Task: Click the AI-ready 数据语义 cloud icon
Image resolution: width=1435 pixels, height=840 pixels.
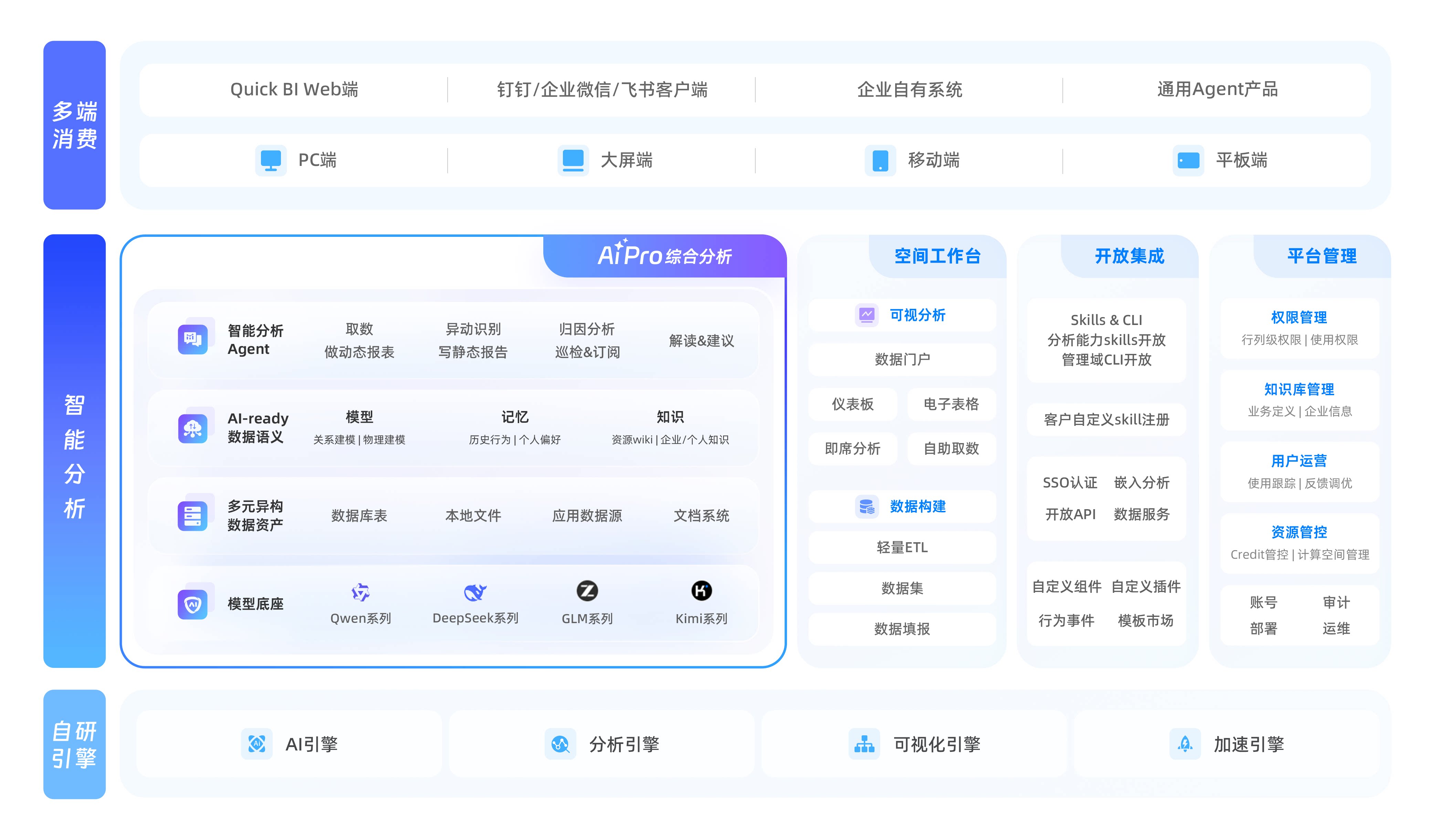Action: [x=193, y=428]
